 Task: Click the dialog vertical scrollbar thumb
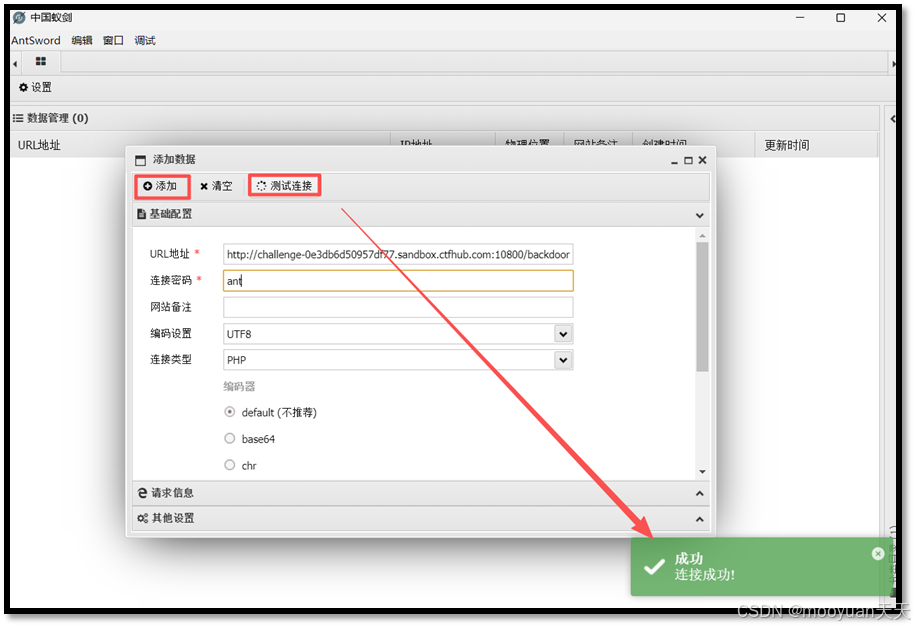[x=703, y=307]
